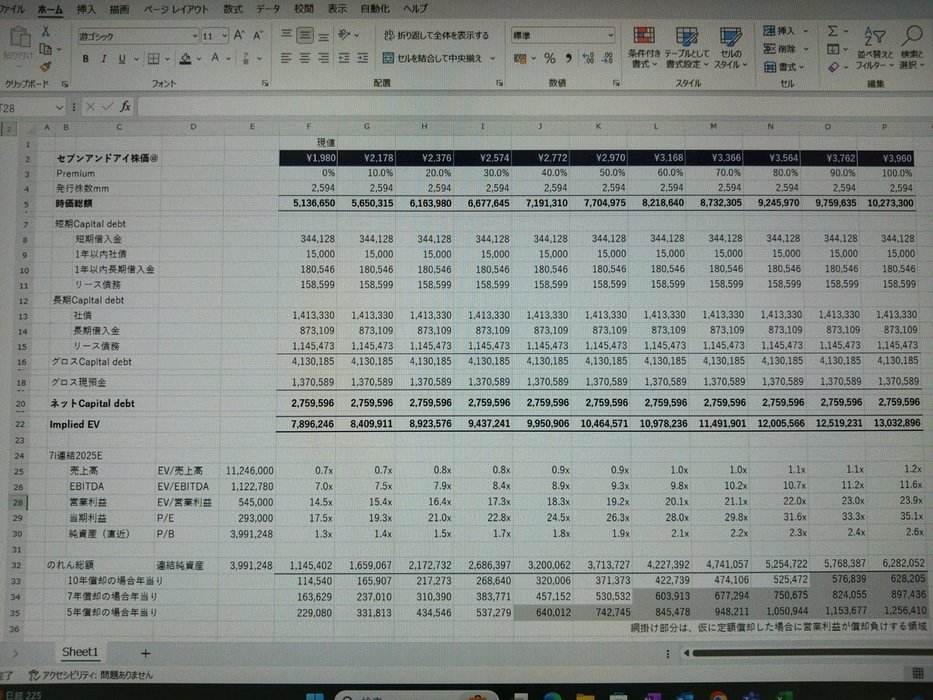
Task: Apply the font color A
Action: [215, 58]
